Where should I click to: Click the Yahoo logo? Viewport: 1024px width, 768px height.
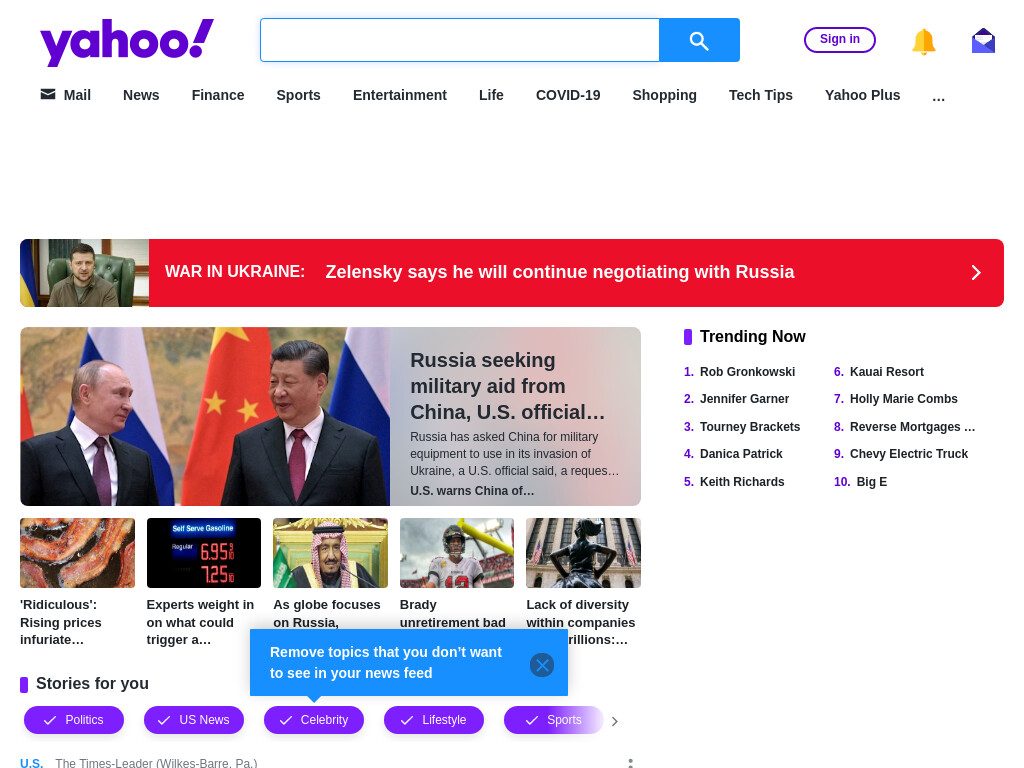coord(127,42)
